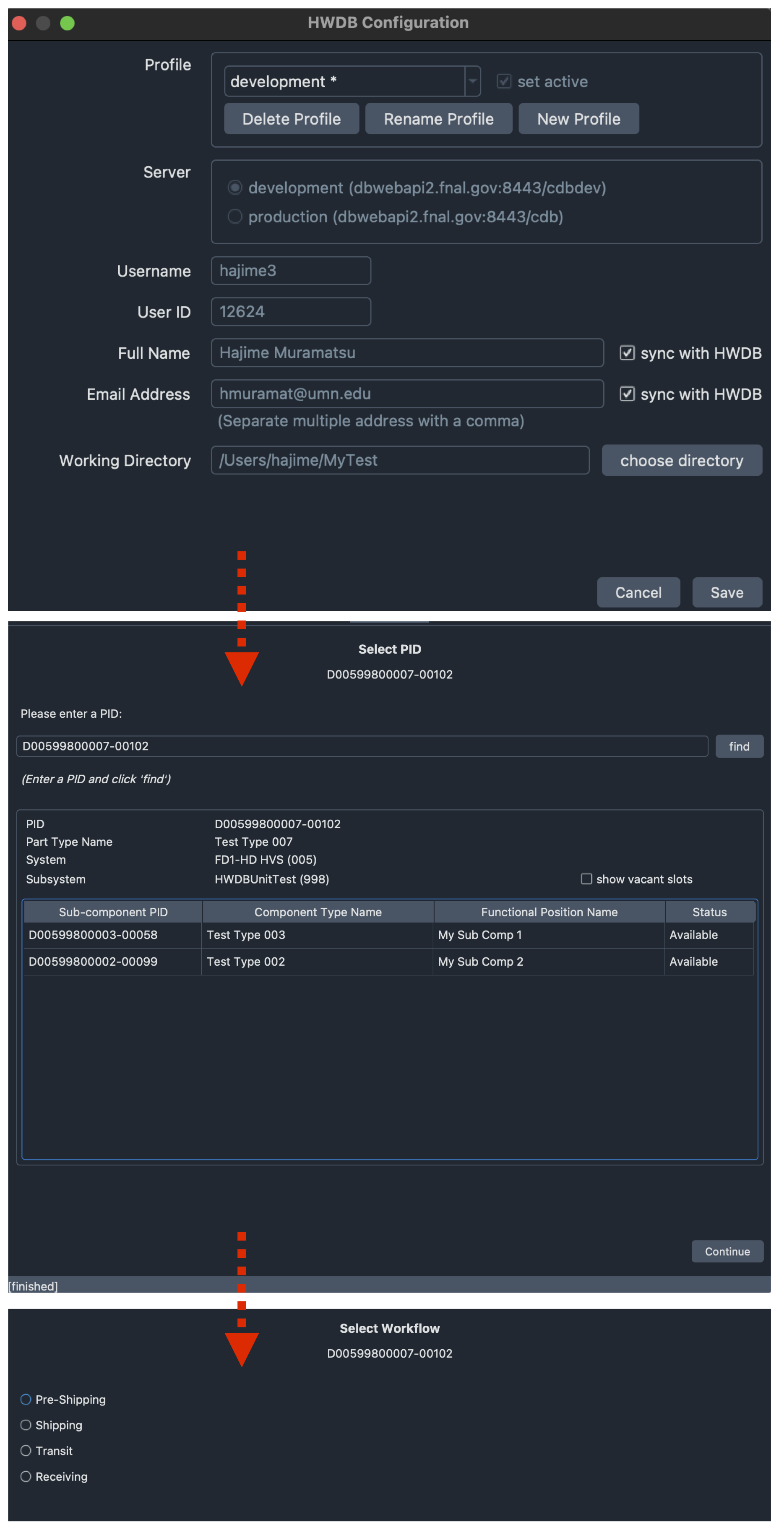The width and height of the screenshot is (784, 1538).
Task: Click Available status of My Sub Comp 1
Action: point(709,934)
